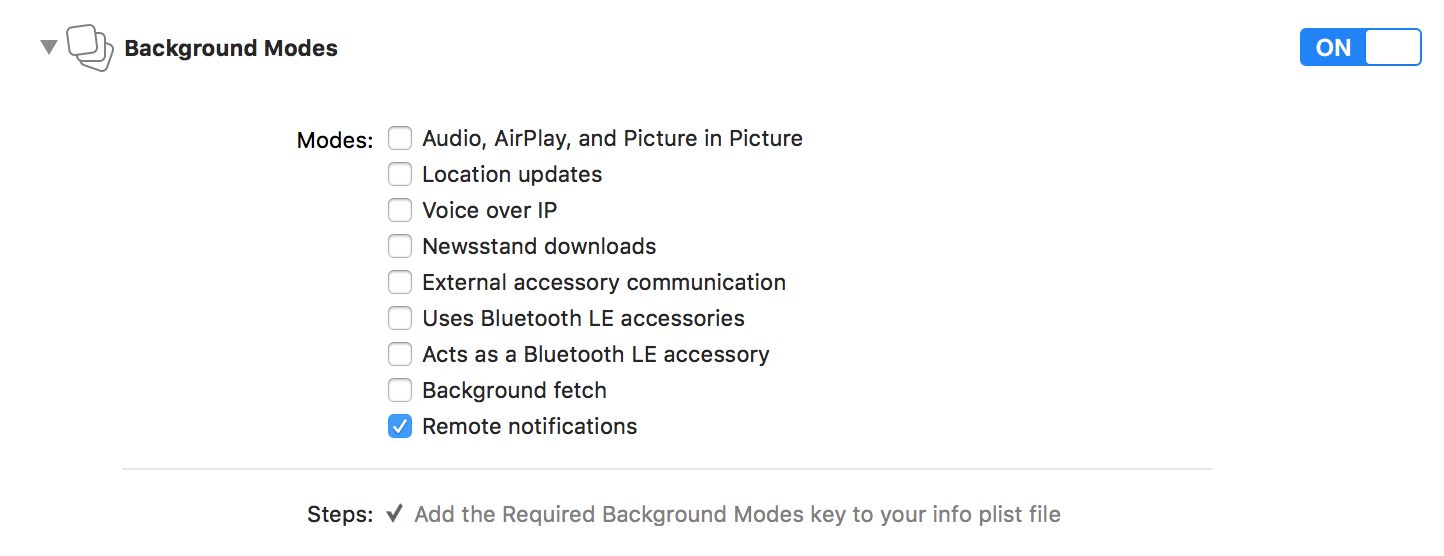The width and height of the screenshot is (1444, 556).
Task: Tick the Voice over IP checkbox
Action: click(400, 210)
